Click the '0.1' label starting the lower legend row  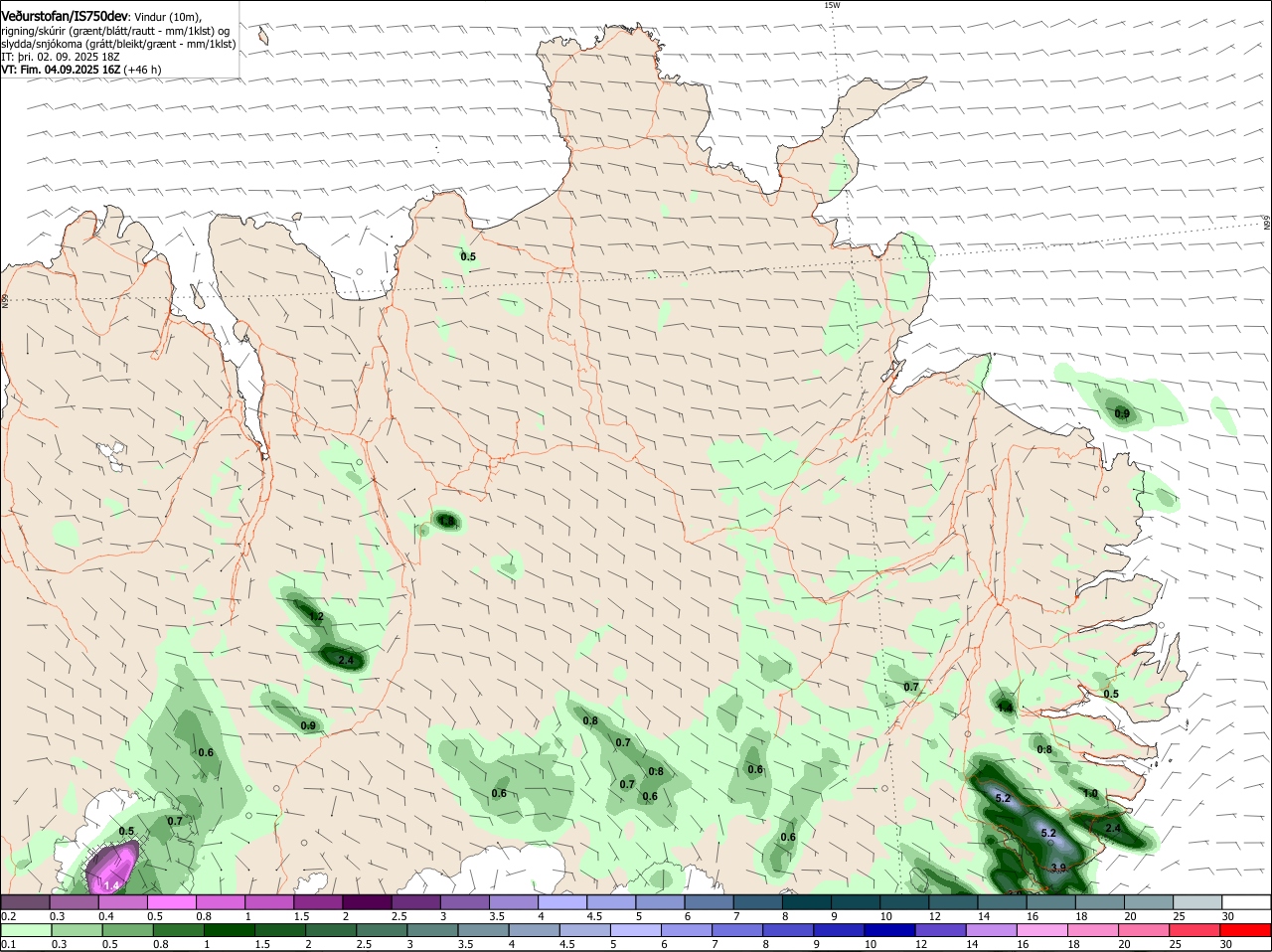[8, 944]
